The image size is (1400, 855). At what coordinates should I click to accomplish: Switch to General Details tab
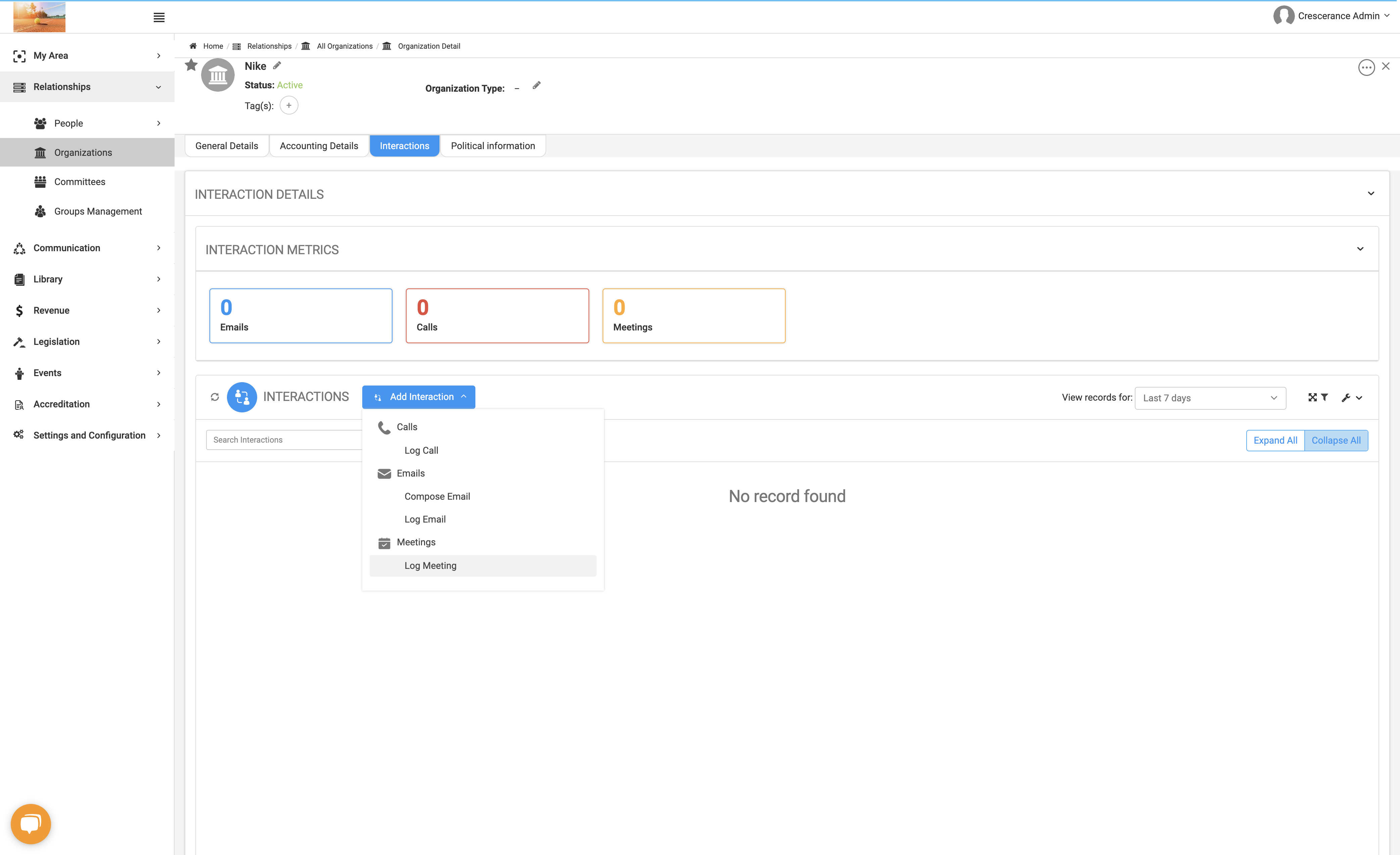227,145
